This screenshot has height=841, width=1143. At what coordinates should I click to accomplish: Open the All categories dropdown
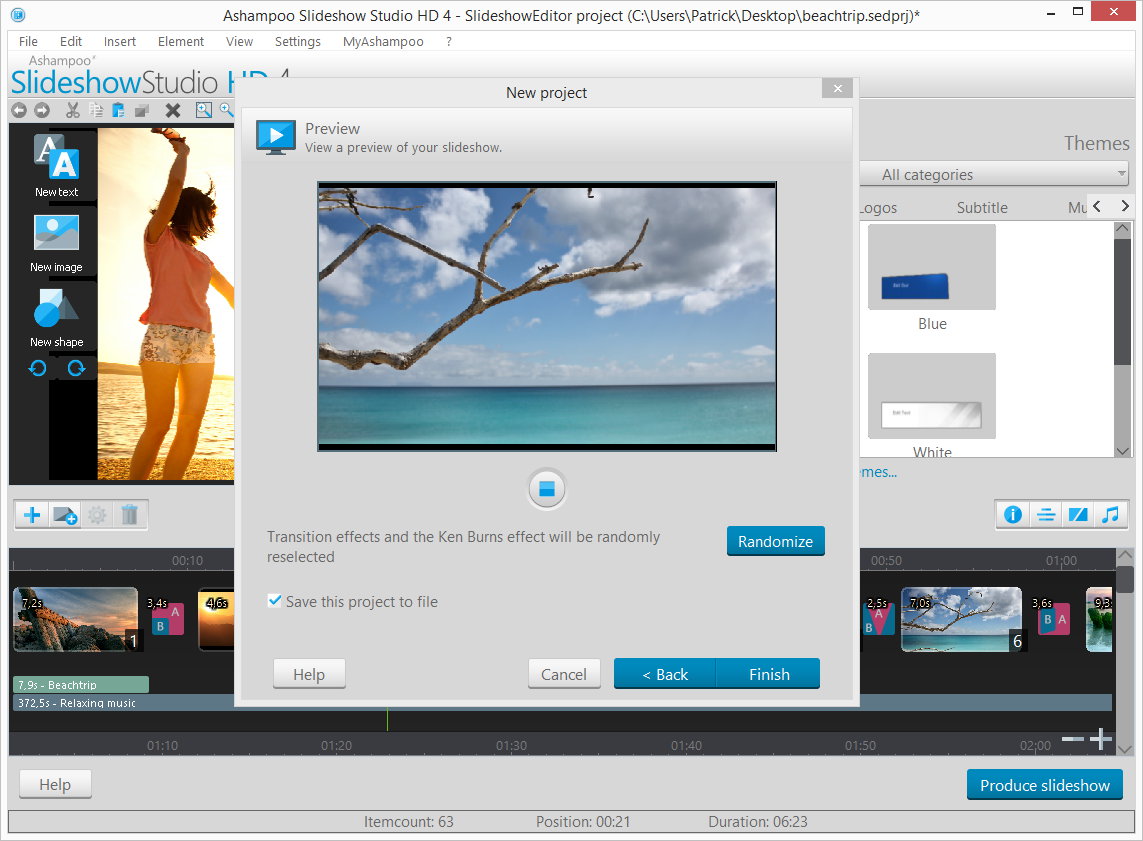(x=994, y=174)
